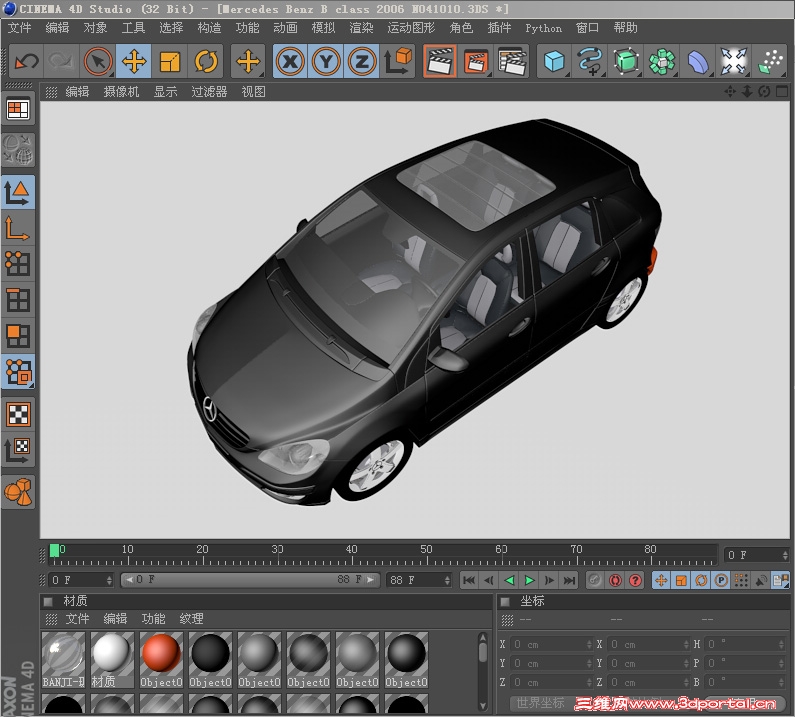Toggle Y axis lock
Image resolution: width=795 pixels, height=717 pixels.
coord(326,61)
